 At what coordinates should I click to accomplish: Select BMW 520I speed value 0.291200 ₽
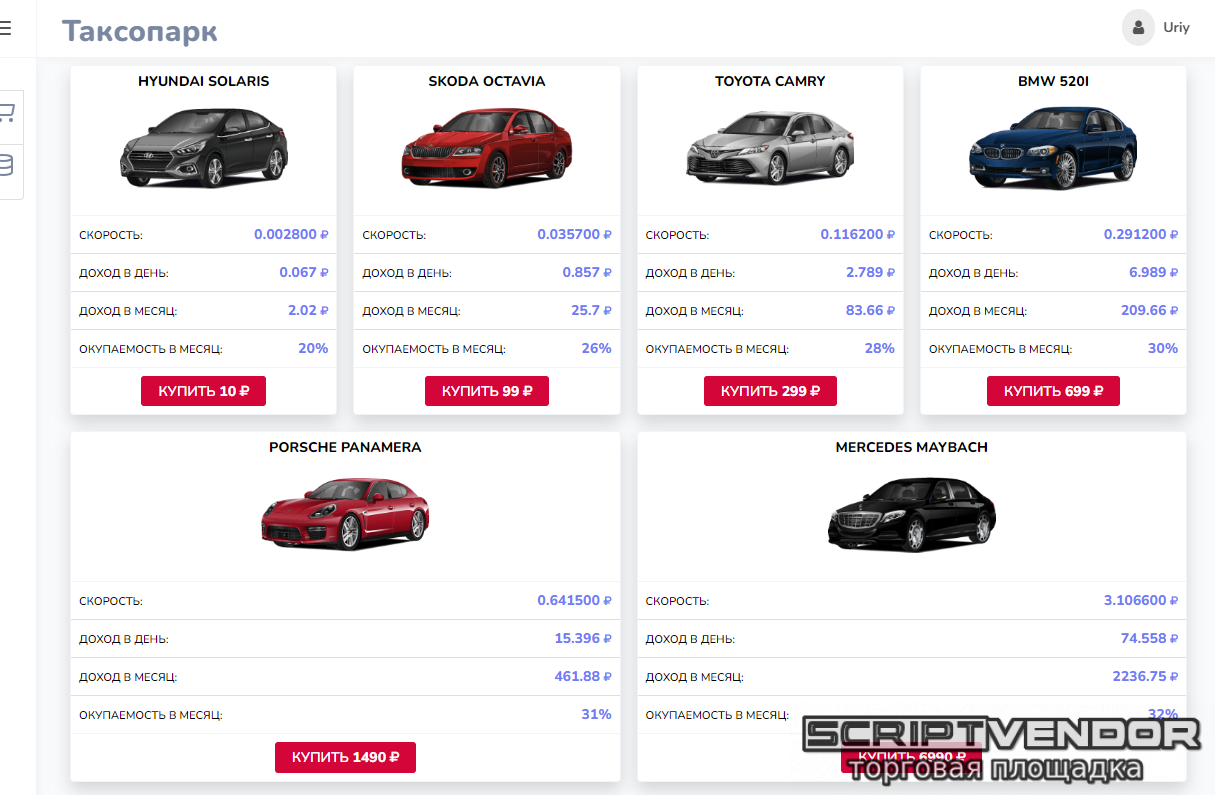click(x=1141, y=234)
